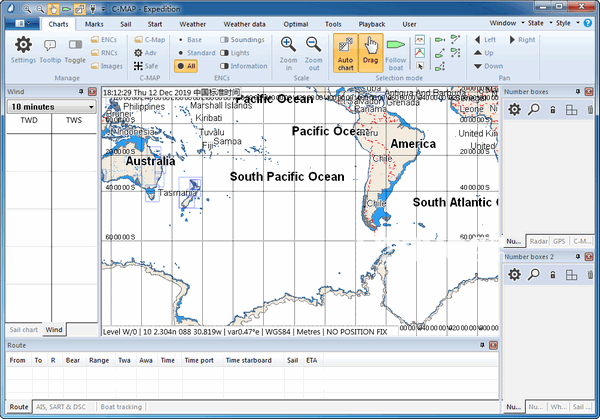600x419 pixels.
Task: Click zoom out icon in title bar toolbar
Action: tap(40, 9)
